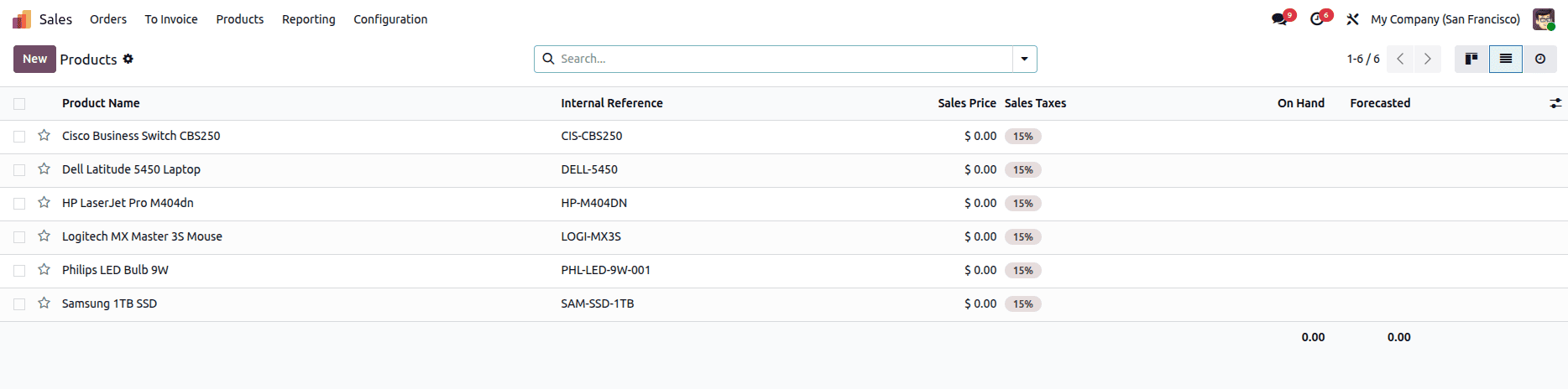The image size is (1568, 389).
Task: Go to previous page of records
Action: pos(1400,59)
